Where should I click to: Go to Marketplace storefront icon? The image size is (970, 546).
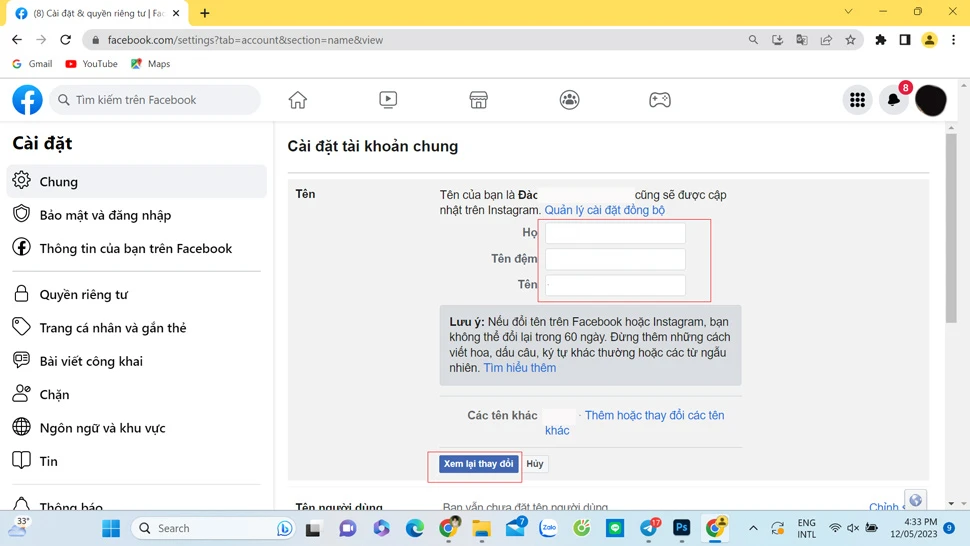[x=479, y=100]
